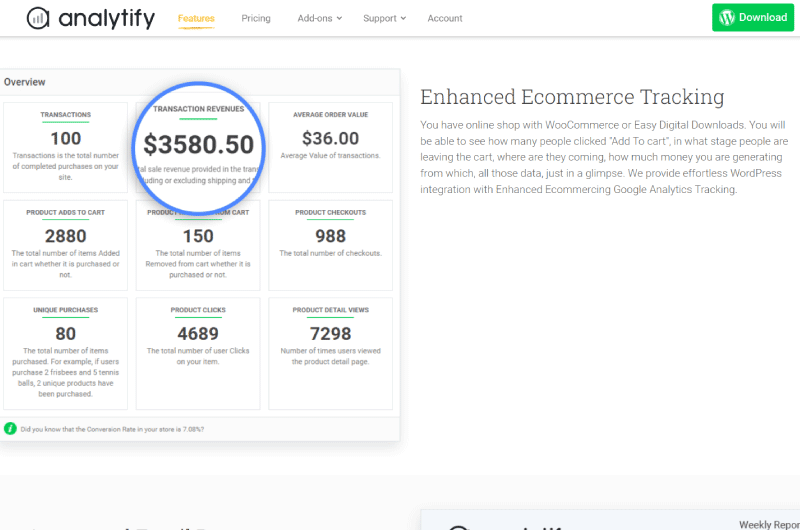This screenshot has width=800, height=530.
Task: Select the Transactions value 100
Action: pos(65,138)
